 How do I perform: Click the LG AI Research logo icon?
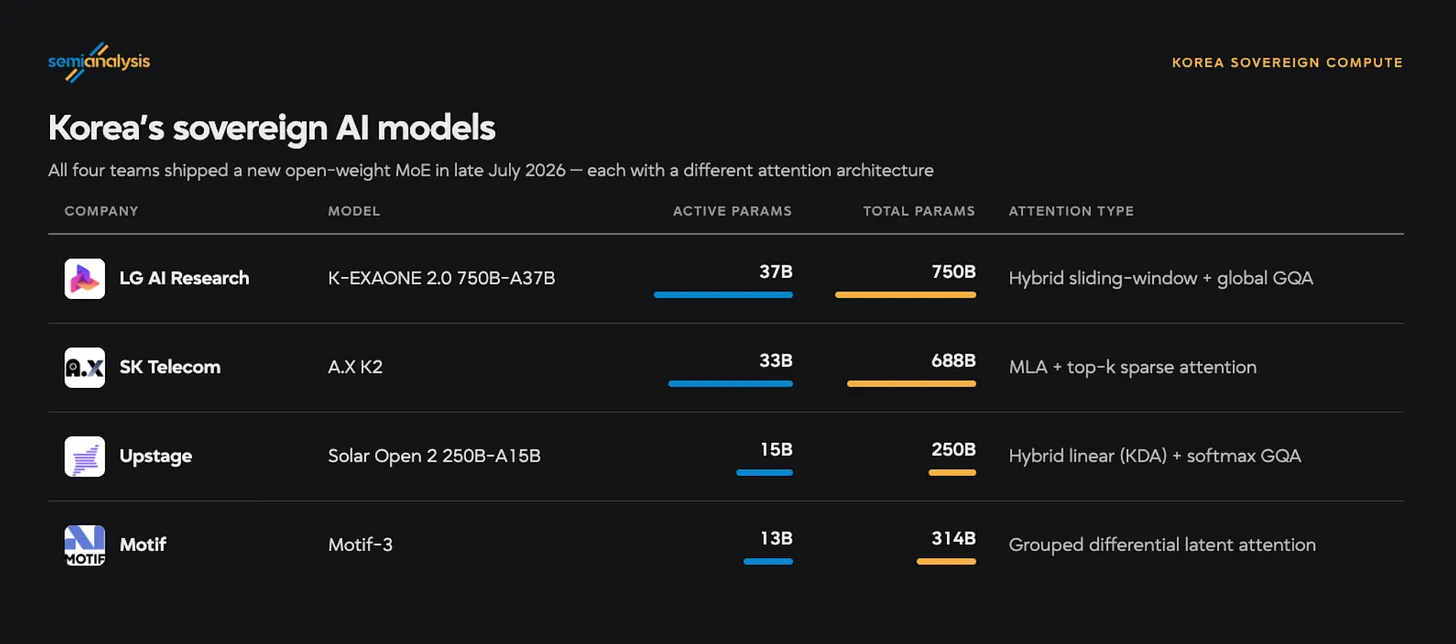tap(85, 278)
